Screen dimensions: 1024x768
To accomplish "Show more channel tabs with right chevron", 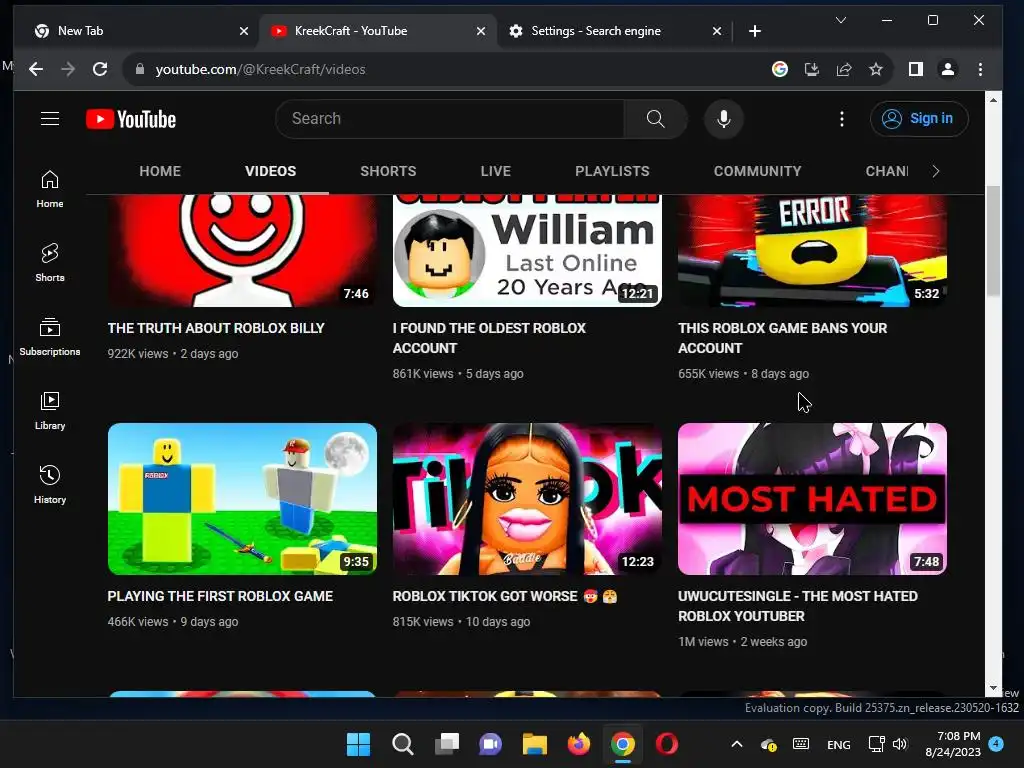I will click(936, 171).
